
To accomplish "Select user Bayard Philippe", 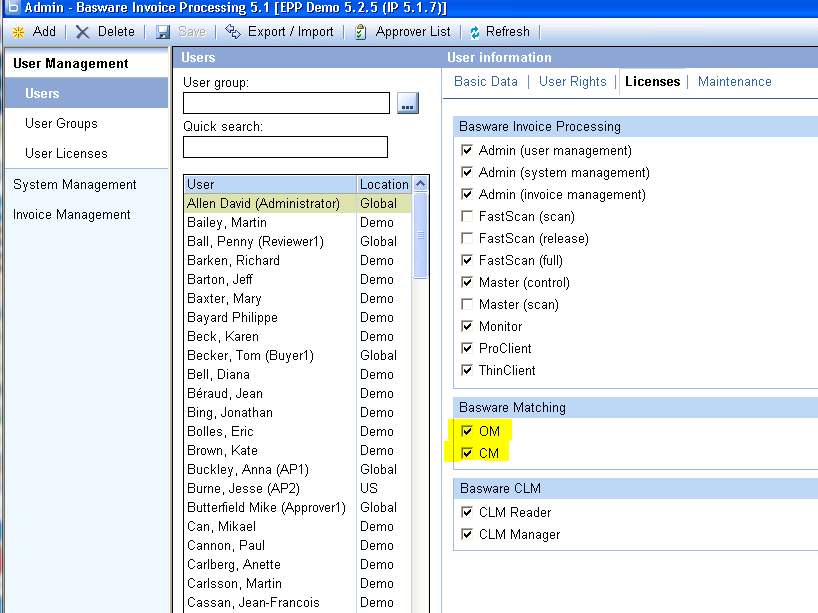I will pos(298,317).
